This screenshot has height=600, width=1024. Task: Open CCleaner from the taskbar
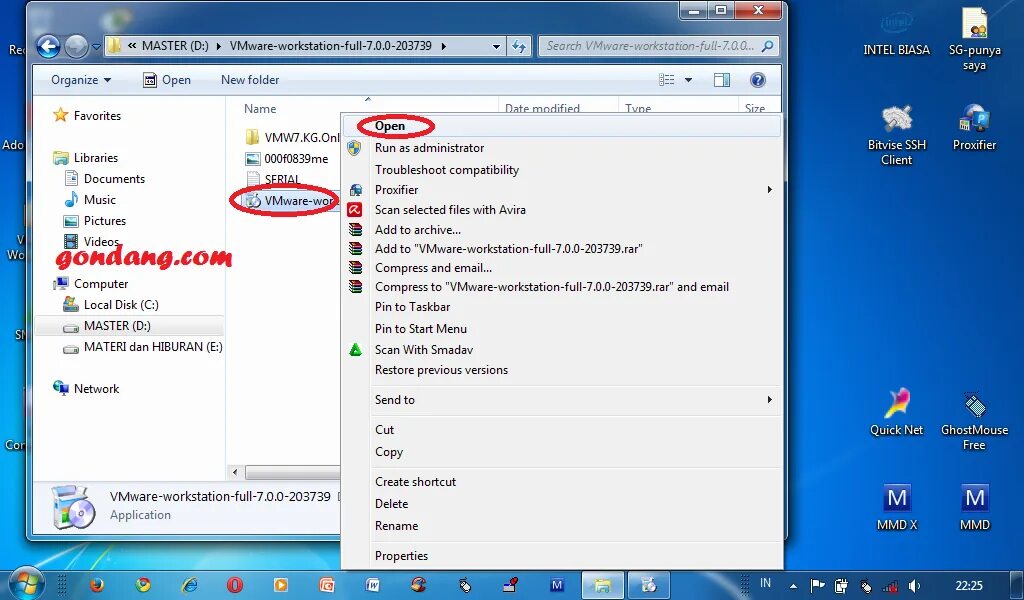[417, 585]
